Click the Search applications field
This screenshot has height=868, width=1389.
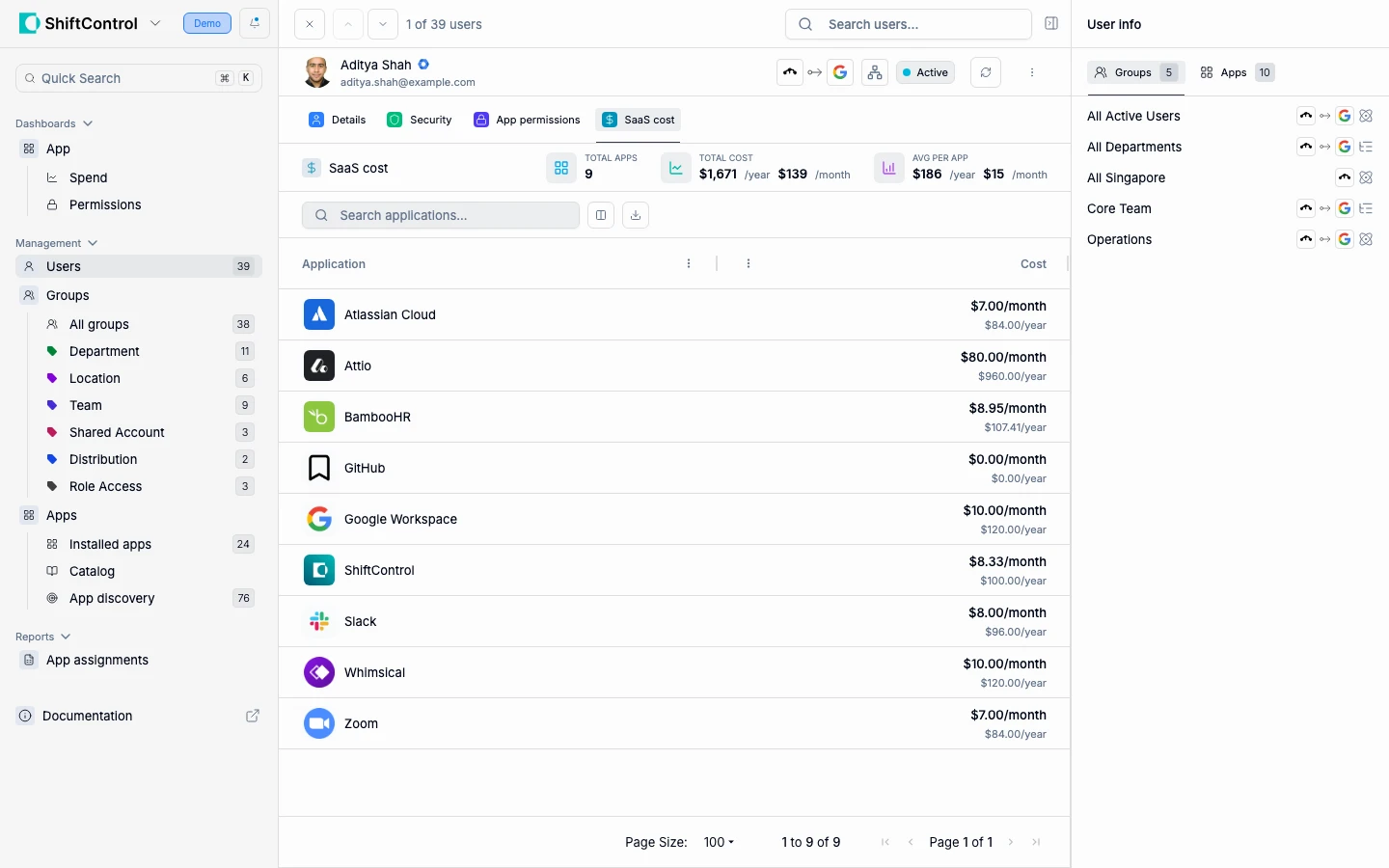tap(441, 215)
